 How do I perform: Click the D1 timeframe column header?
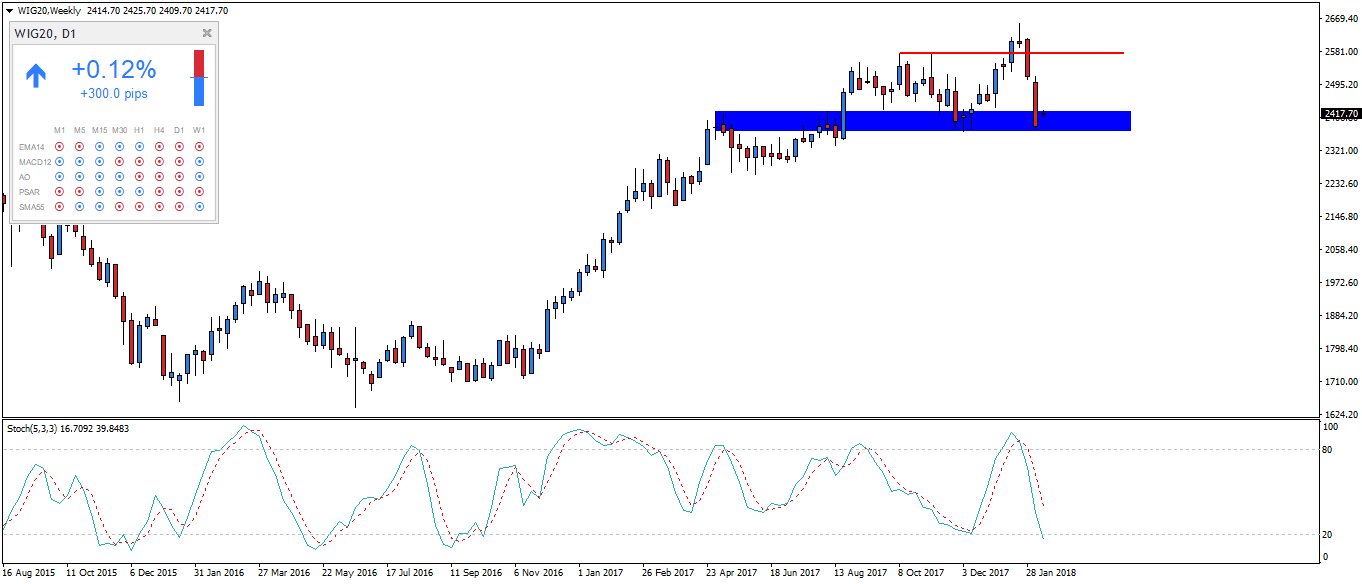point(179,130)
